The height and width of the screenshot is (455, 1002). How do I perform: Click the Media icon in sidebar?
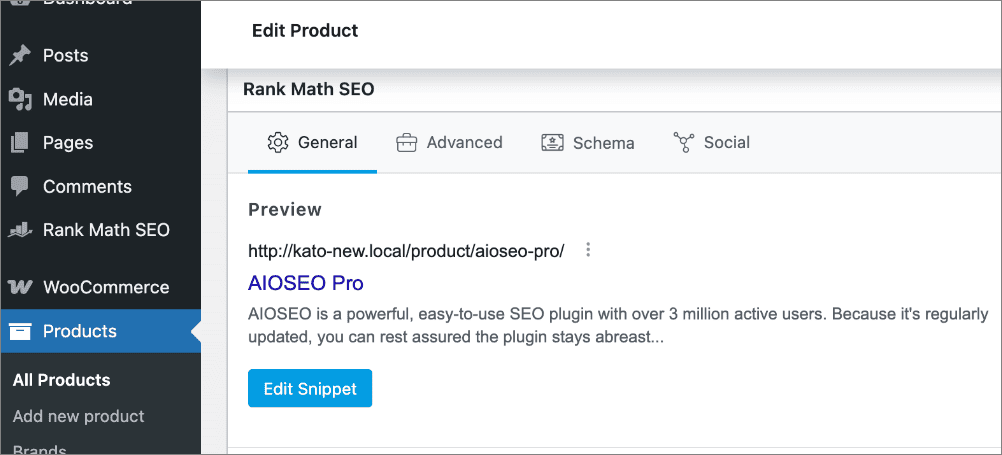tap(20, 100)
